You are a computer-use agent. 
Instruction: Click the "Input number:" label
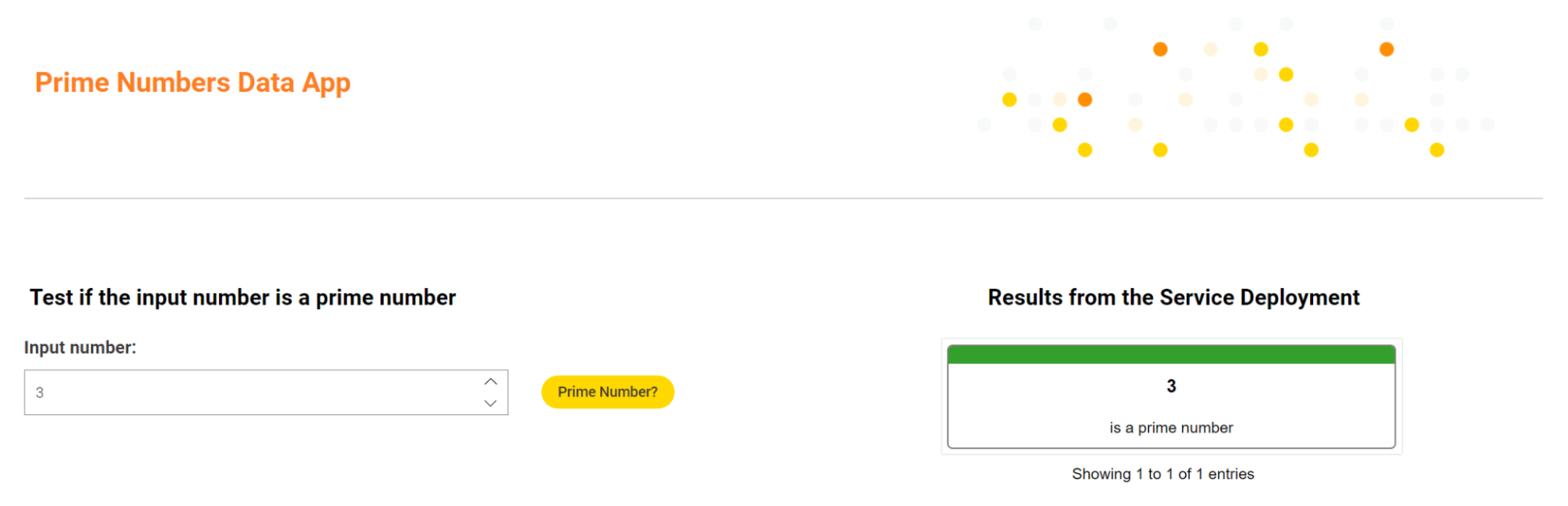tap(80, 348)
